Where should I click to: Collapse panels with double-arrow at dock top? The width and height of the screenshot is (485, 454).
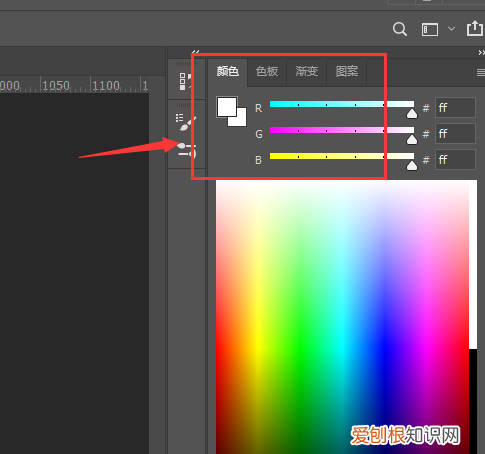click(x=195, y=52)
